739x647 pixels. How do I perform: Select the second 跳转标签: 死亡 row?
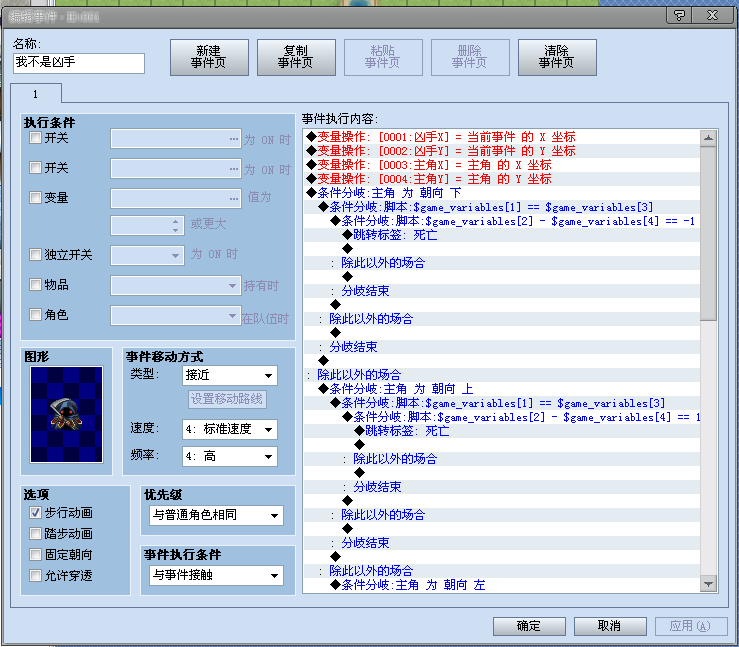[x=501, y=431]
